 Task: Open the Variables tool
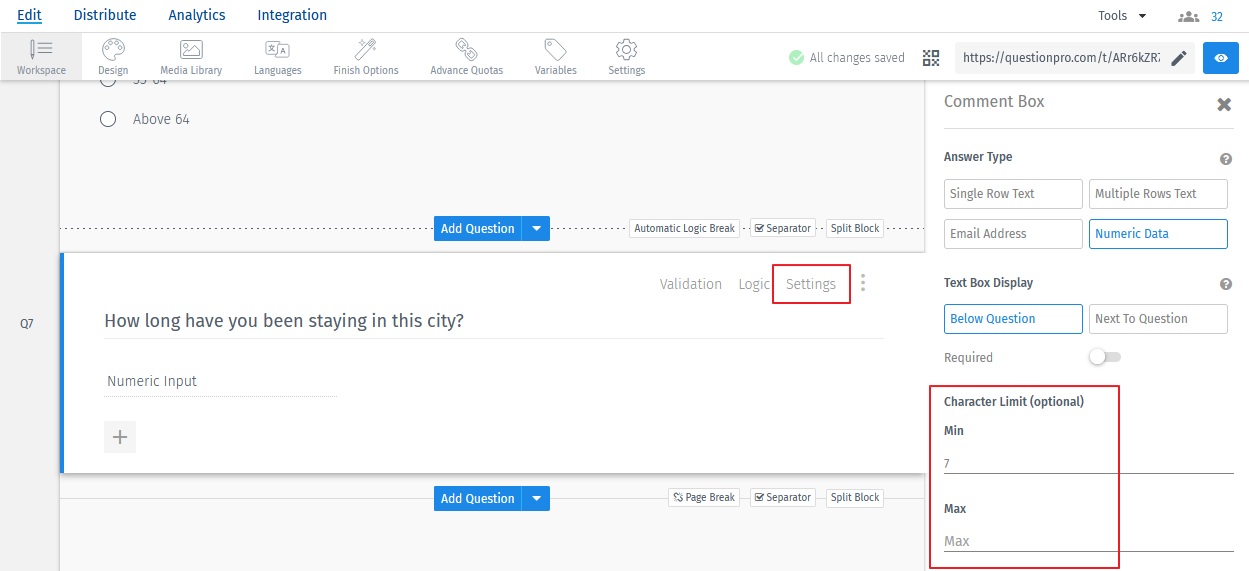[555, 57]
